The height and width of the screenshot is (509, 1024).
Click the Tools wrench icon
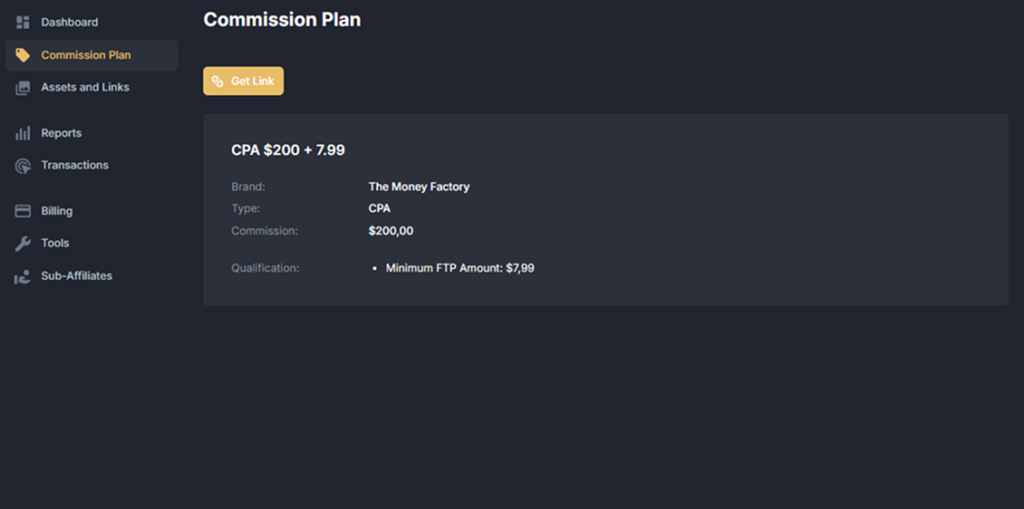pyautogui.click(x=22, y=244)
